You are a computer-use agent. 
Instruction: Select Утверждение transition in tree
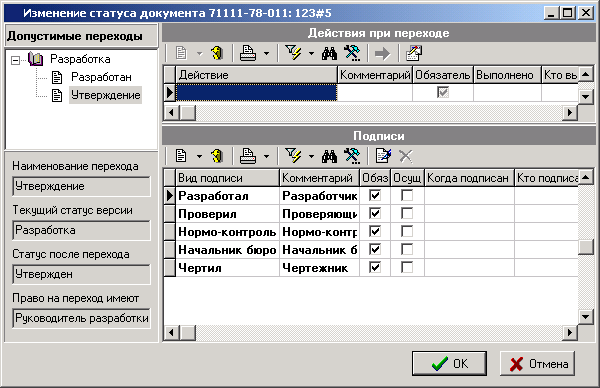point(106,95)
